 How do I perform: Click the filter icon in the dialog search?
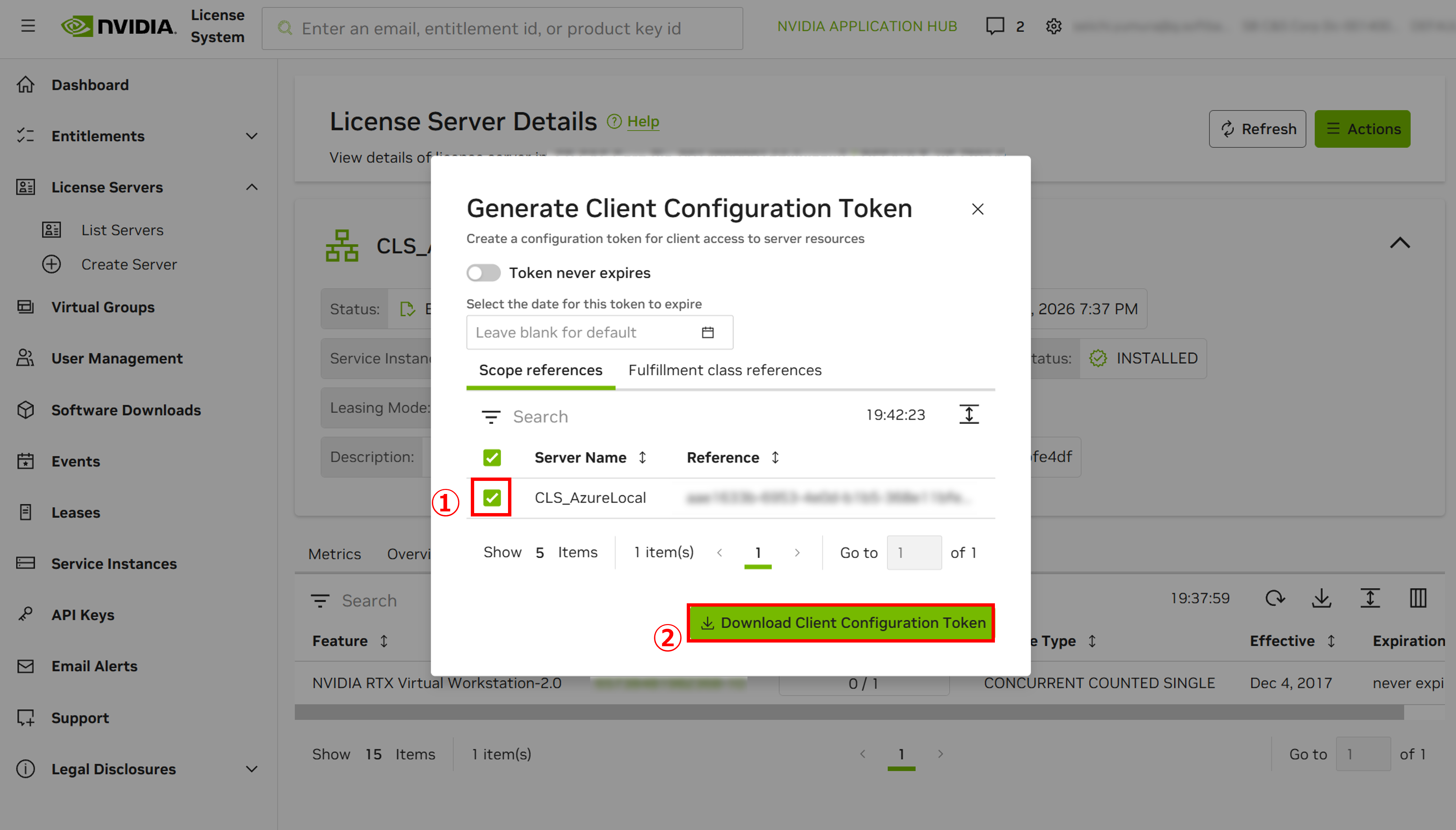[491, 417]
